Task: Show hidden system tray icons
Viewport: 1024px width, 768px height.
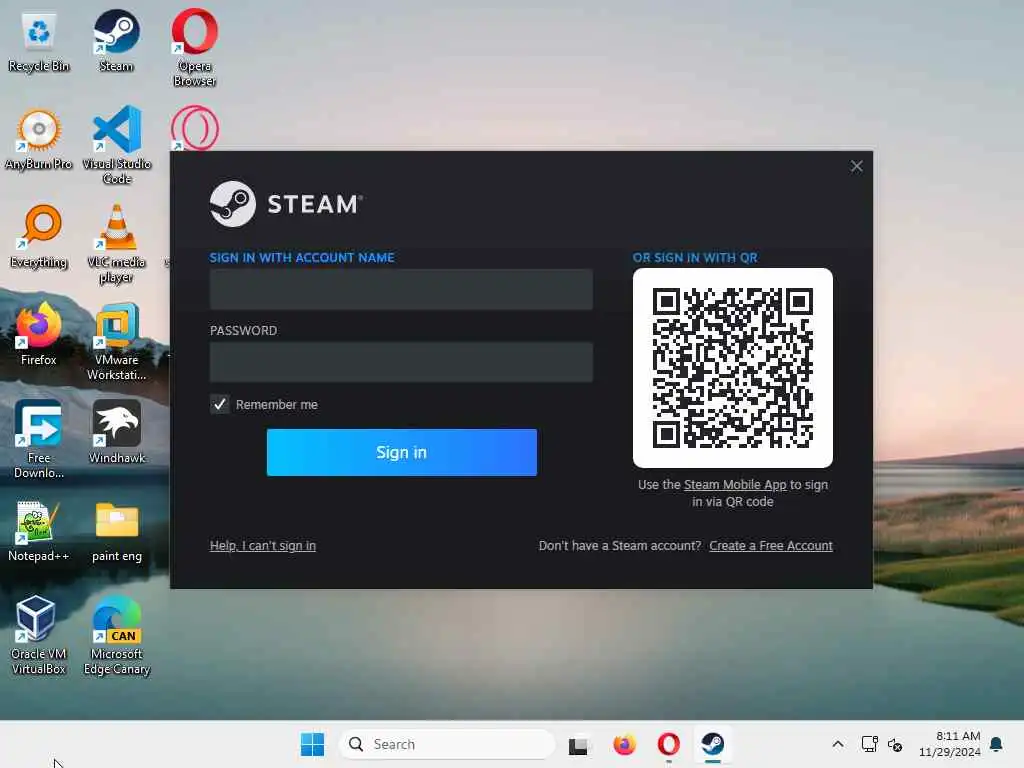Action: pyautogui.click(x=838, y=744)
